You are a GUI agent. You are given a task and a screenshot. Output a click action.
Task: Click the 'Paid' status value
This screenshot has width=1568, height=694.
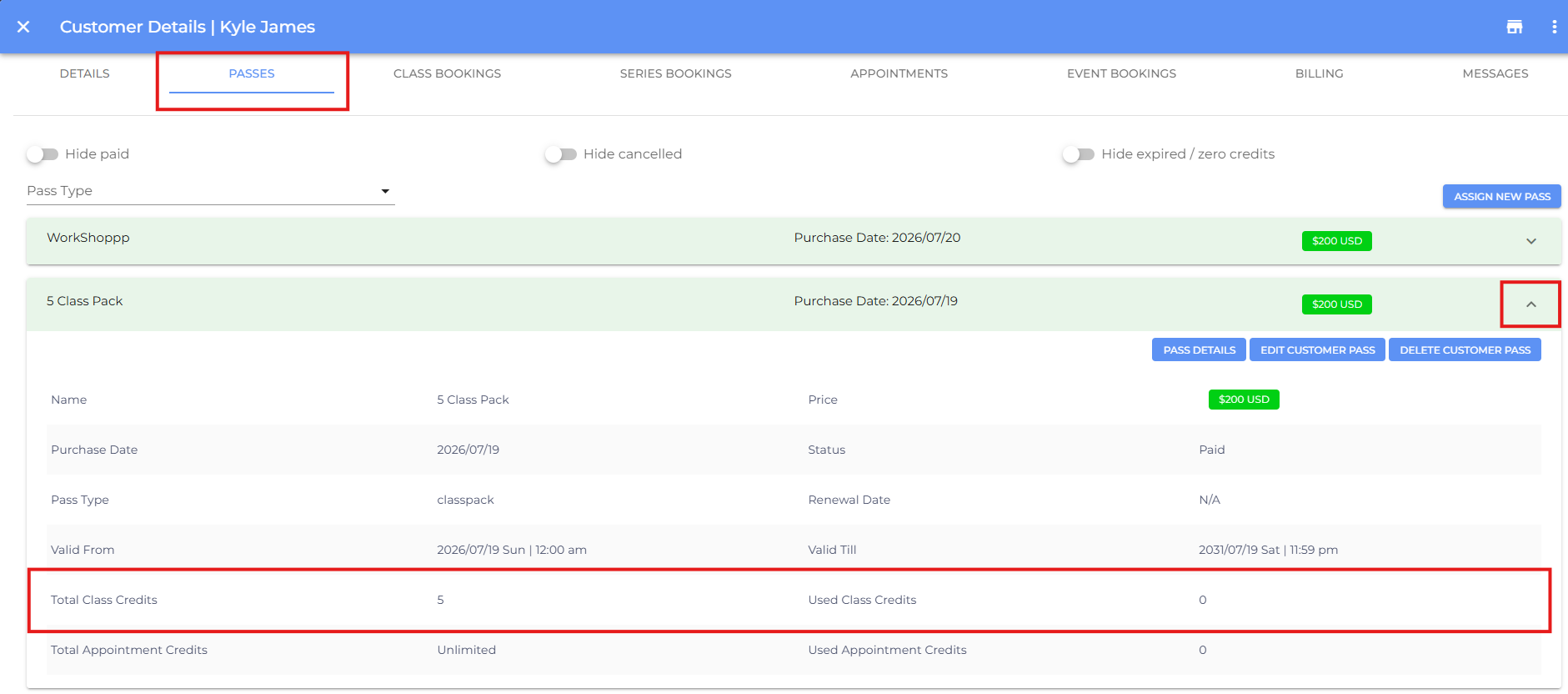[x=1211, y=450]
